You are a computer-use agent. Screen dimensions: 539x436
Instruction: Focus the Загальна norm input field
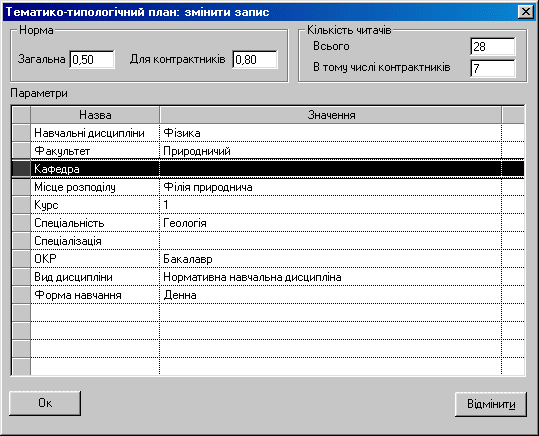[92, 59]
